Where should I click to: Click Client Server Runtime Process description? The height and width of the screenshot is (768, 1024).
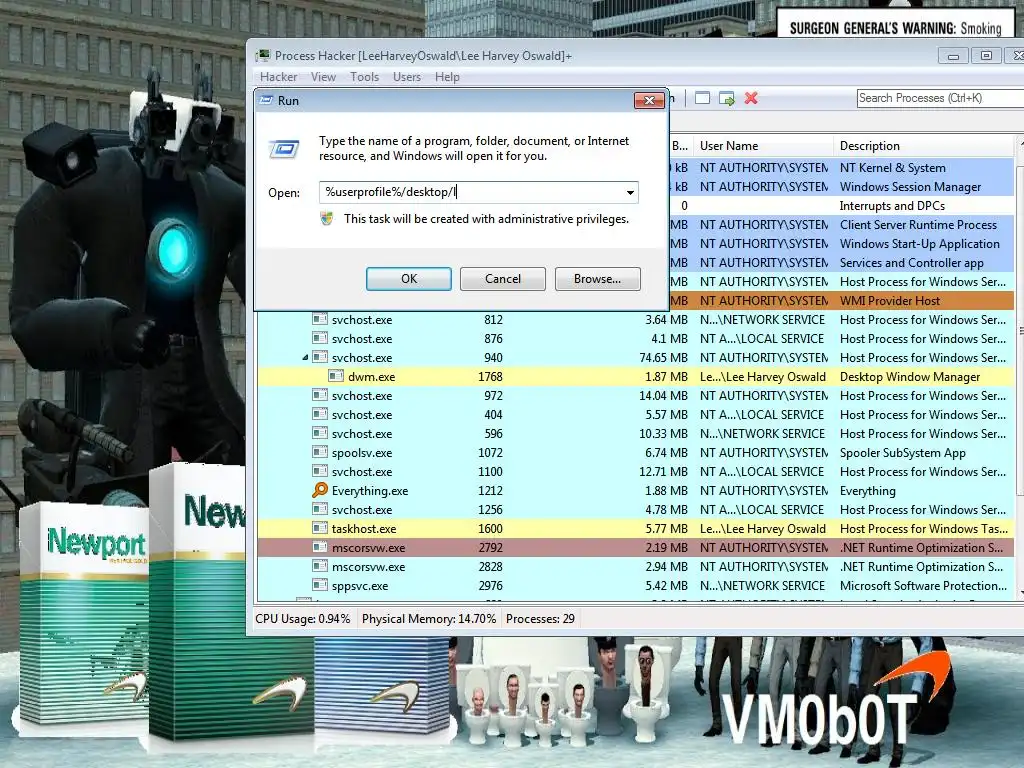918,224
